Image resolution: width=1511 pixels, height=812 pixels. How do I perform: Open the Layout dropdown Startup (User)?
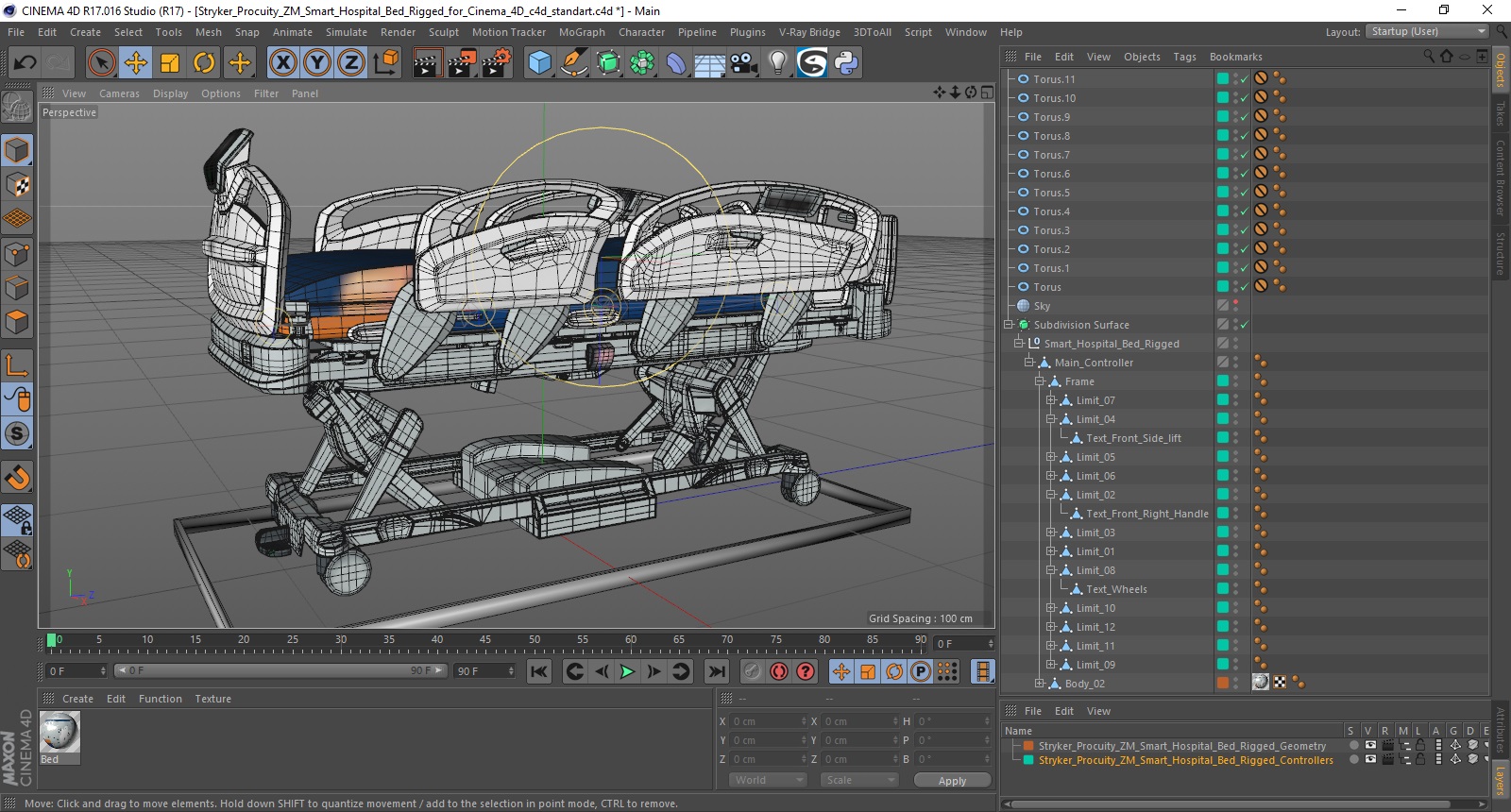pos(1427,31)
